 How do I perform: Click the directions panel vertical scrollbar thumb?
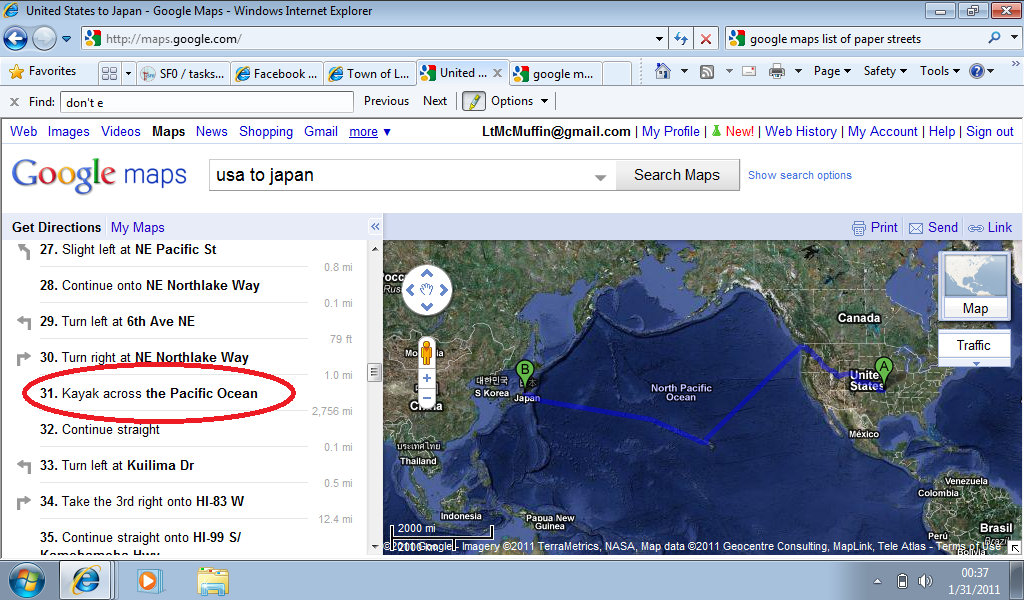pyautogui.click(x=375, y=372)
